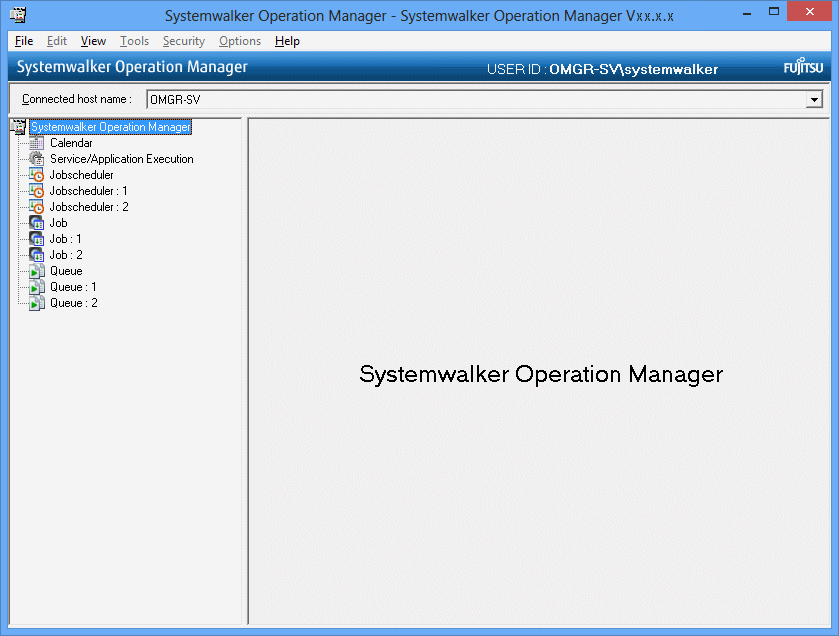Click the Service/Application Execution gear icon
The width and height of the screenshot is (839, 636).
point(36,159)
